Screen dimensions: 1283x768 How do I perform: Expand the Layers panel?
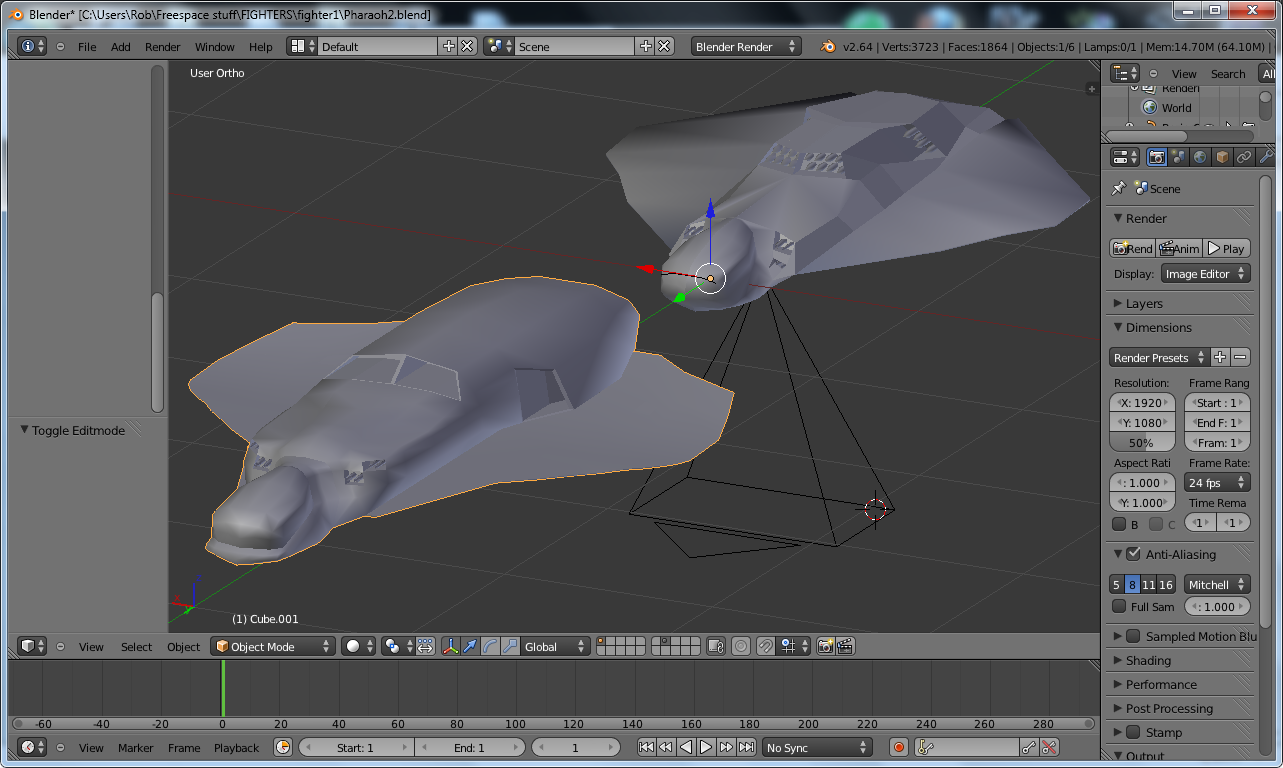coord(1143,303)
